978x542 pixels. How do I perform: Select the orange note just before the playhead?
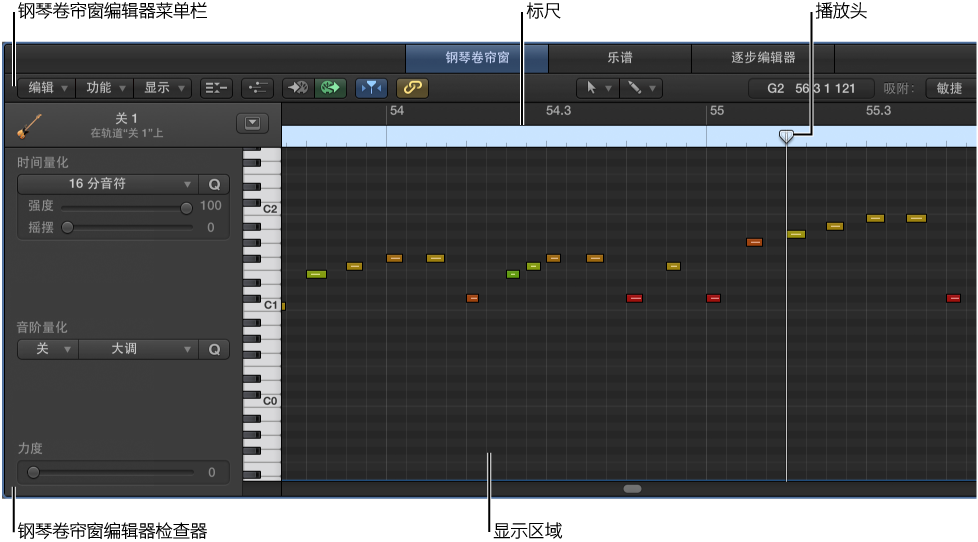755,242
